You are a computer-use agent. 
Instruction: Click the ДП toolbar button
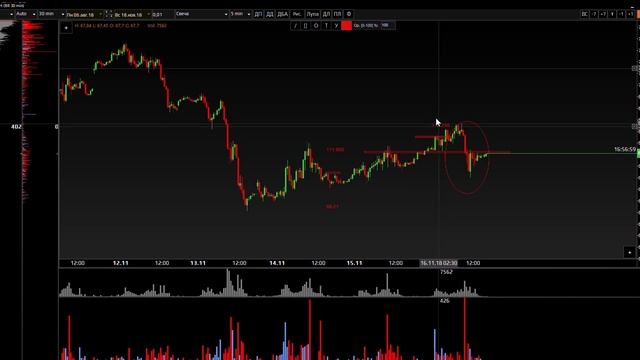pos(258,14)
